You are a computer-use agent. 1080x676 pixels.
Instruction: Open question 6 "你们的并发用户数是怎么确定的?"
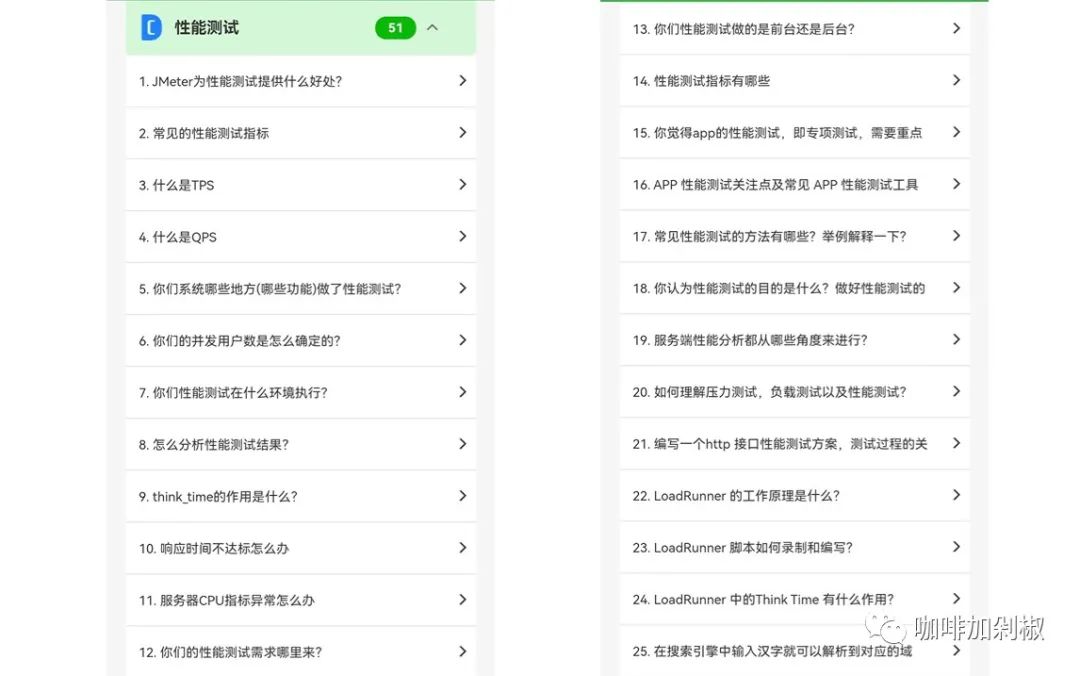click(301, 340)
